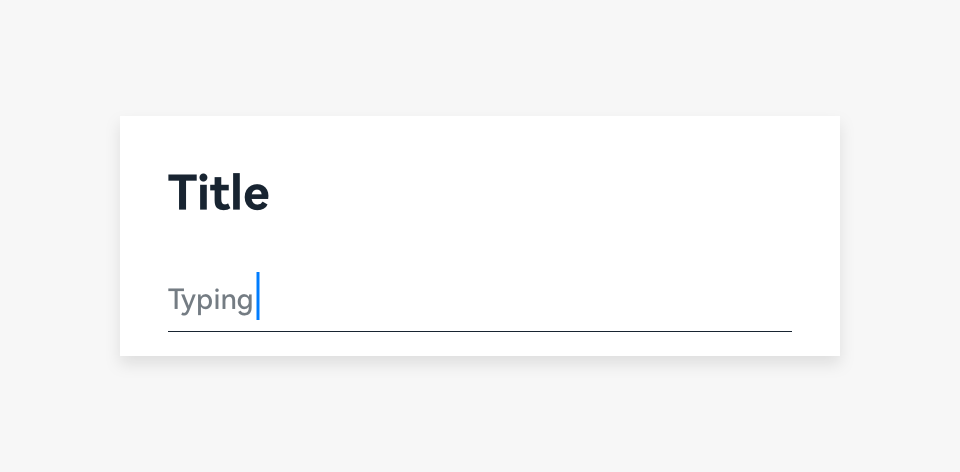Click the letter "e" ending the "Title" heading
Viewport: 960px width, 472px height.
[258, 196]
